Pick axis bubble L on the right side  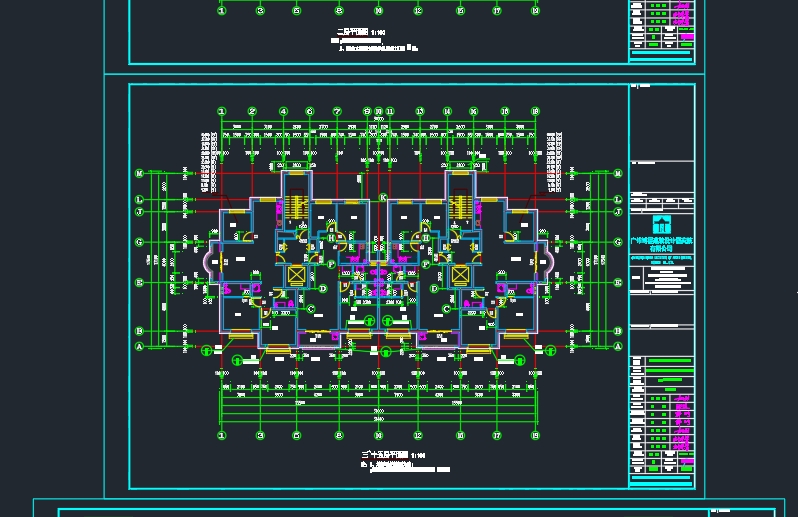pos(619,200)
